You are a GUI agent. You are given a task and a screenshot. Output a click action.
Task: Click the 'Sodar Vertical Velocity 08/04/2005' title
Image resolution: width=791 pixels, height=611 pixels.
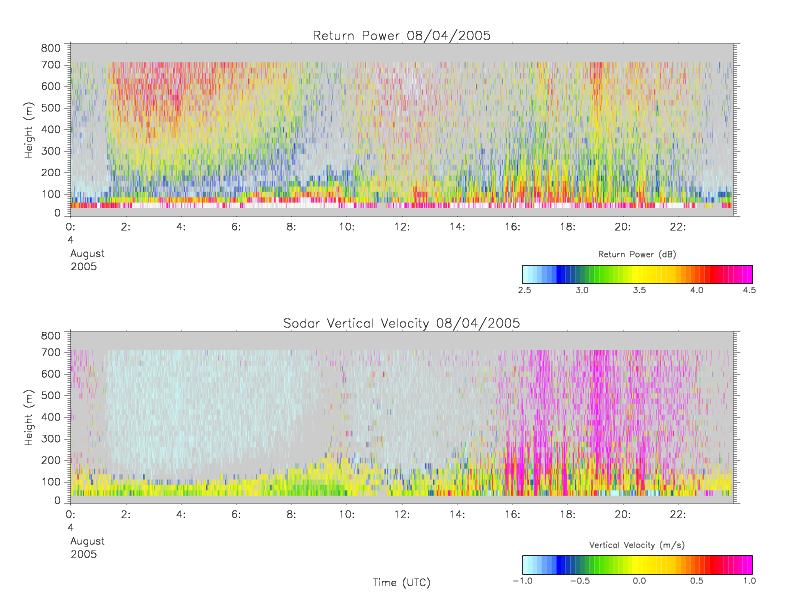point(402,323)
